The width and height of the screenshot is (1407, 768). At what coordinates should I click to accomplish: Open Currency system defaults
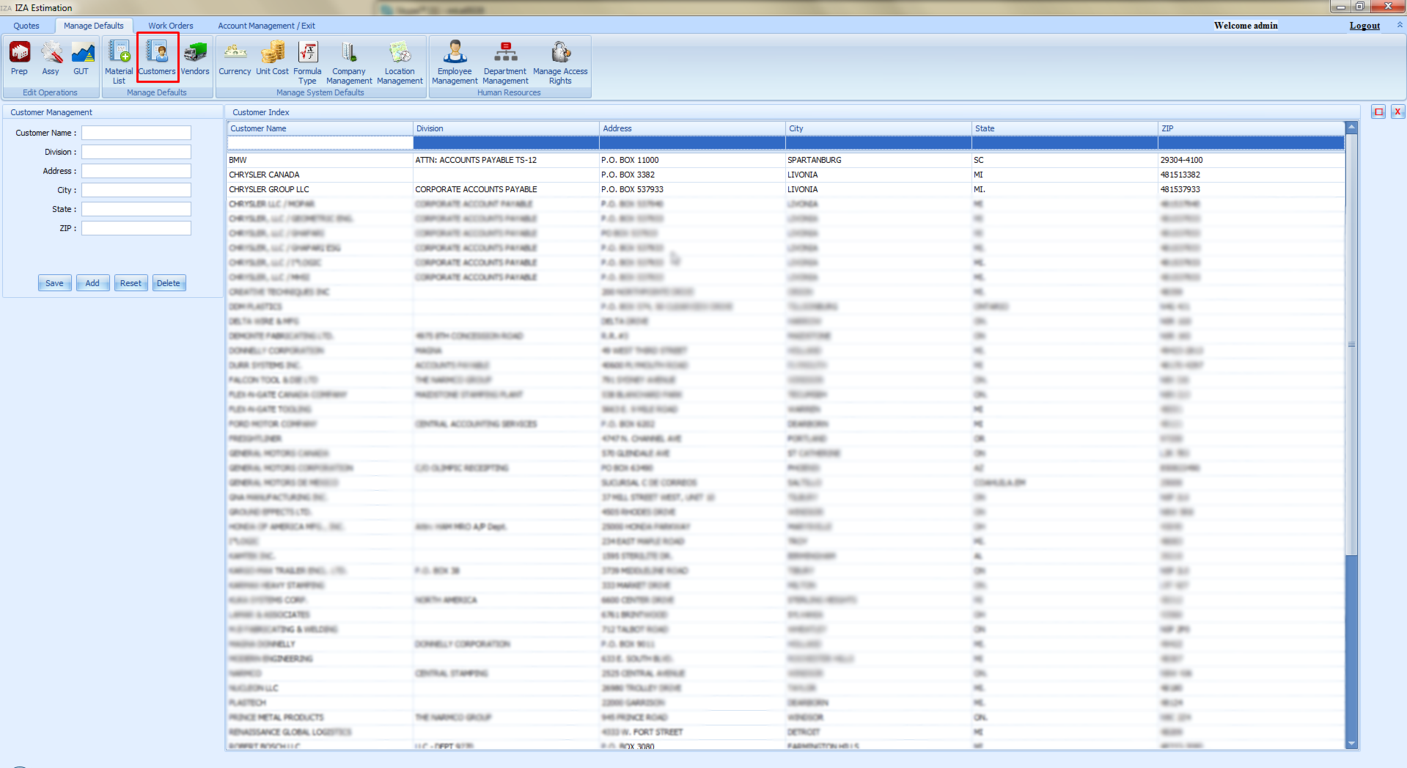tap(234, 58)
